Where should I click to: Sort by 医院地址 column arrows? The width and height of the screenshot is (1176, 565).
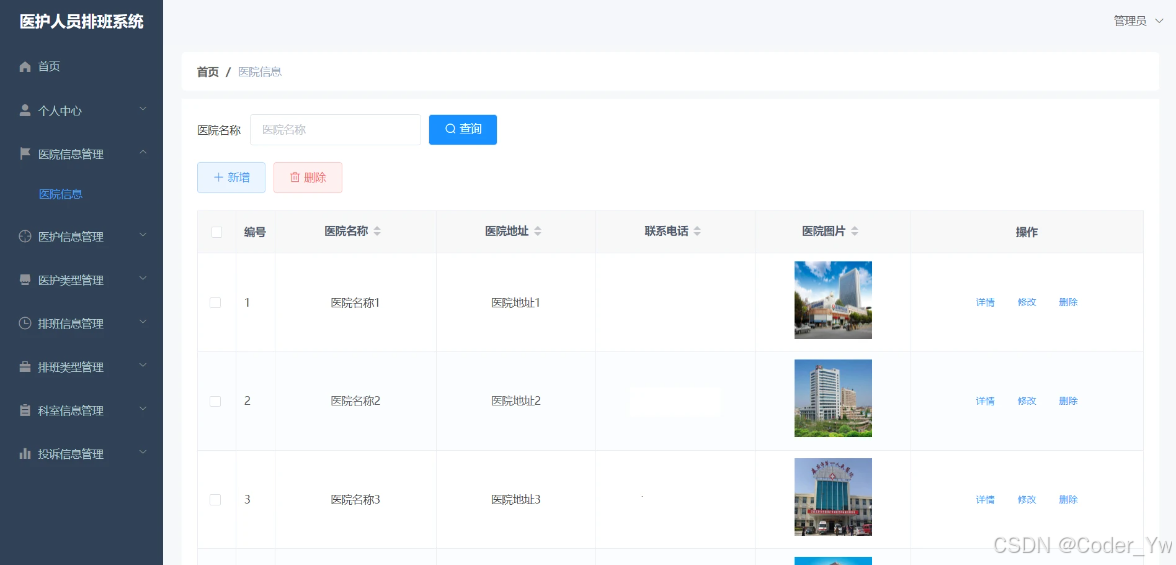coord(538,232)
